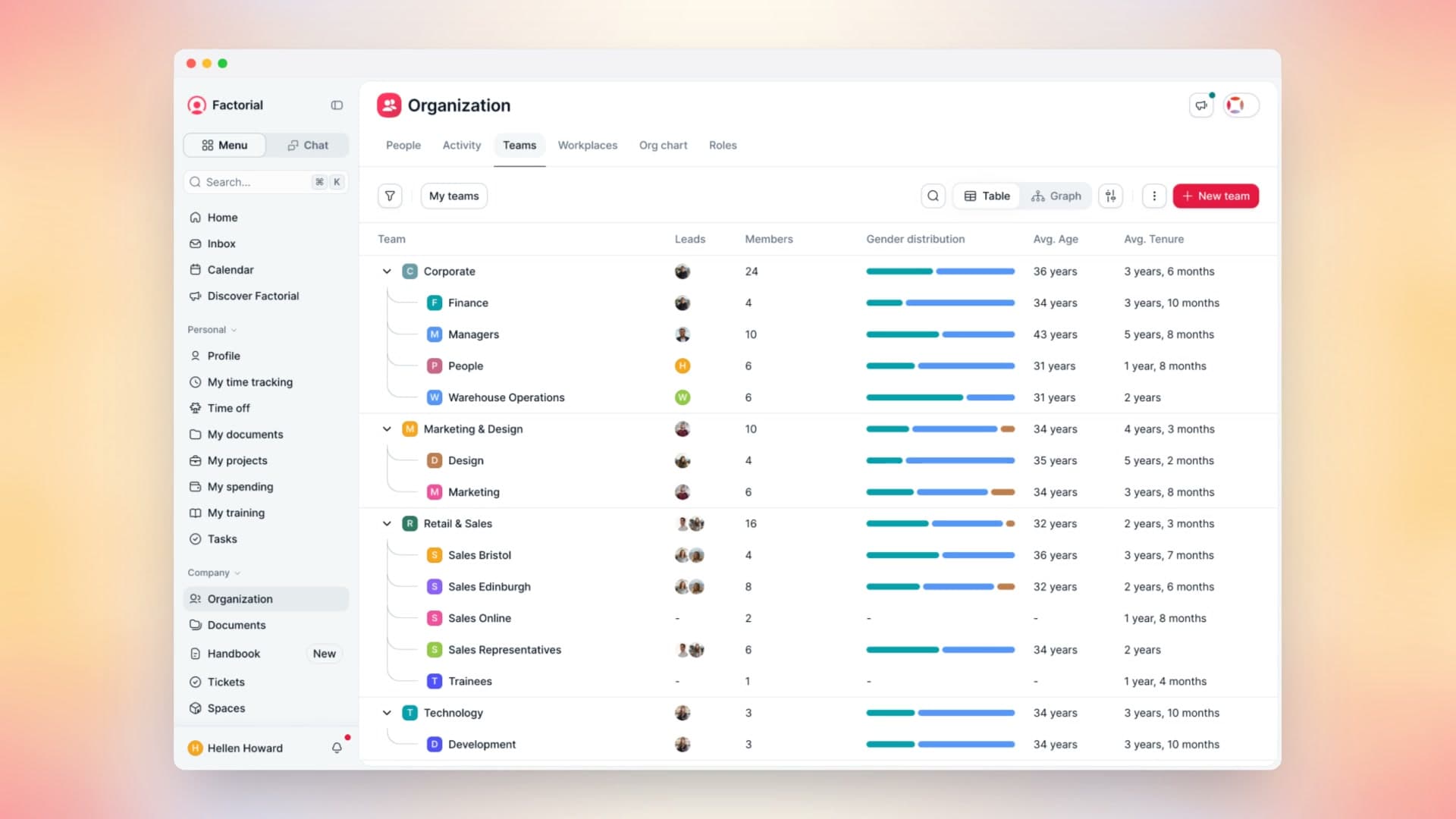The image size is (1456, 819).
Task: Open the Roles tab
Action: [x=723, y=146]
